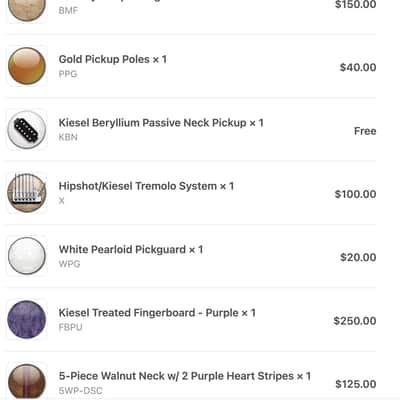Click the 5-Piece Walnut Neck thumbnail
This screenshot has height=400, width=400.
27,382
